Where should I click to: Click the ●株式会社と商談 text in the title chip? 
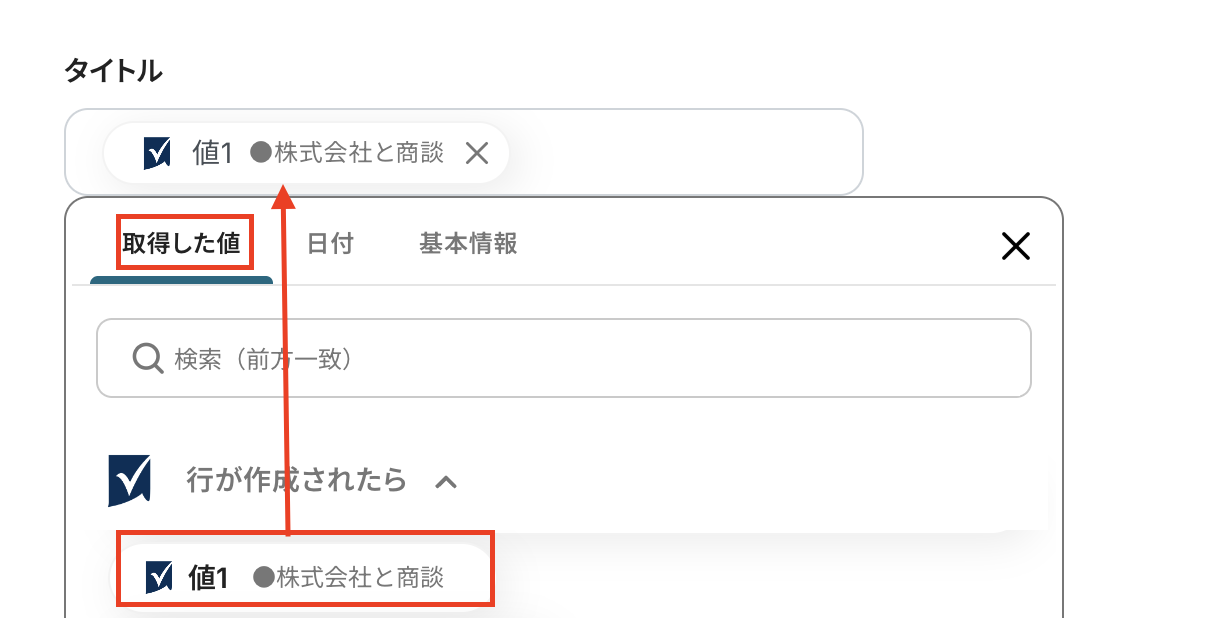click(x=347, y=153)
